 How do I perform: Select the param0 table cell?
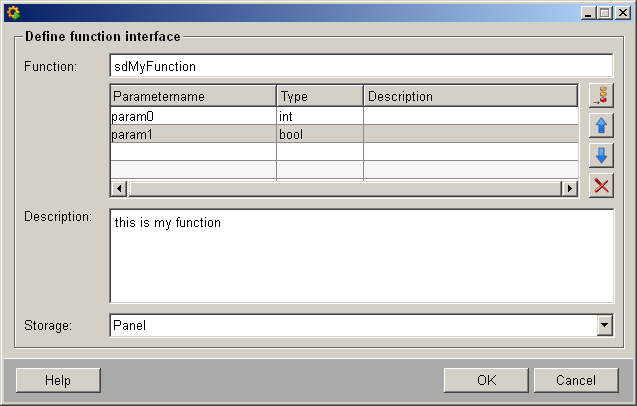(x=193, y=116)
